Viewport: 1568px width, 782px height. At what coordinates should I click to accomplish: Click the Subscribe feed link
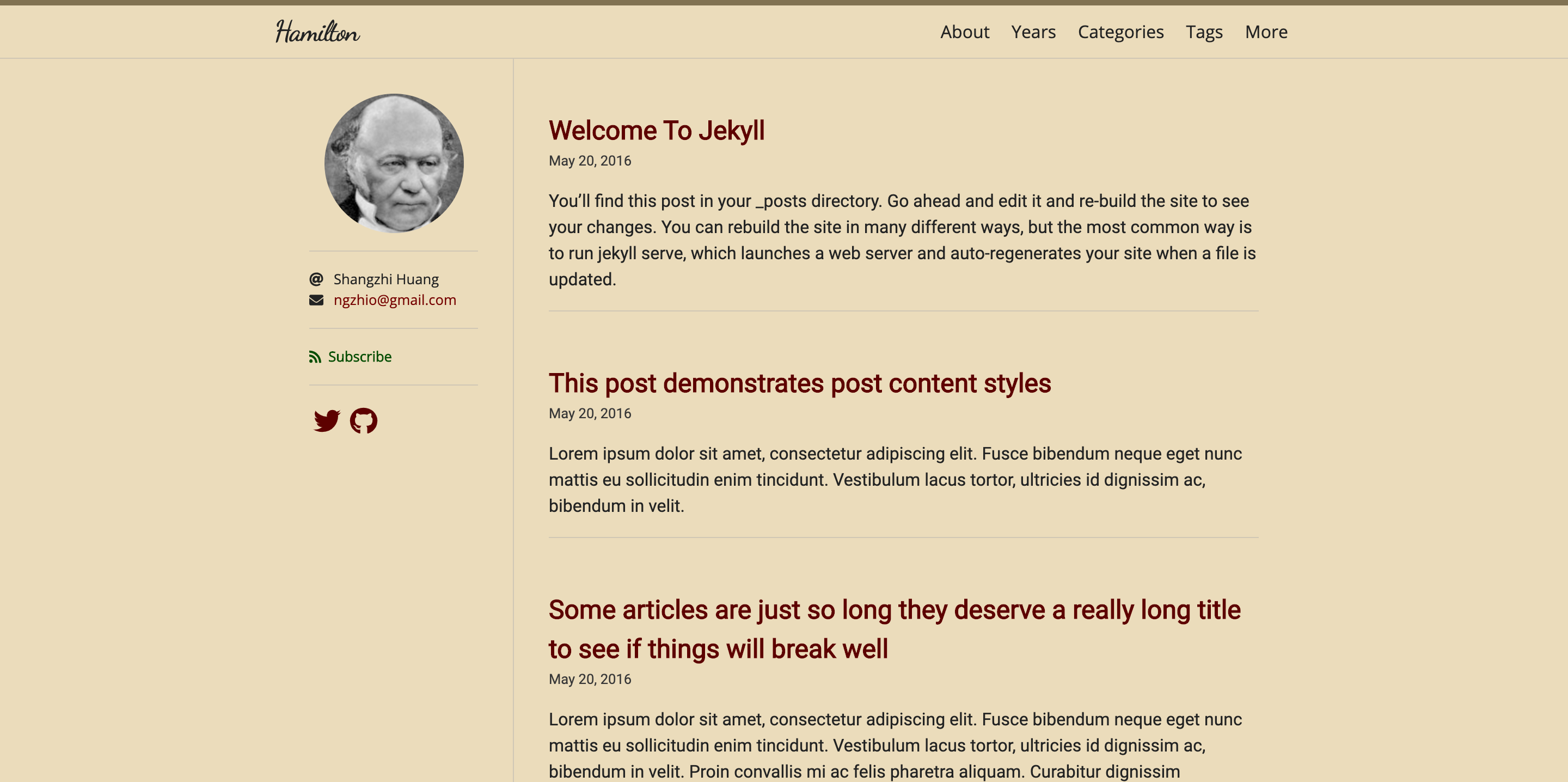[359, 357]
